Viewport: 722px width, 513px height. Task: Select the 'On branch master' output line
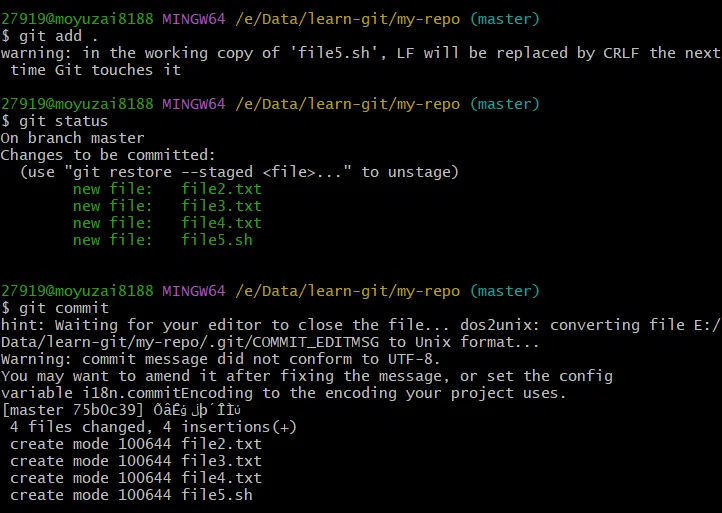click(x=72, y=138)
